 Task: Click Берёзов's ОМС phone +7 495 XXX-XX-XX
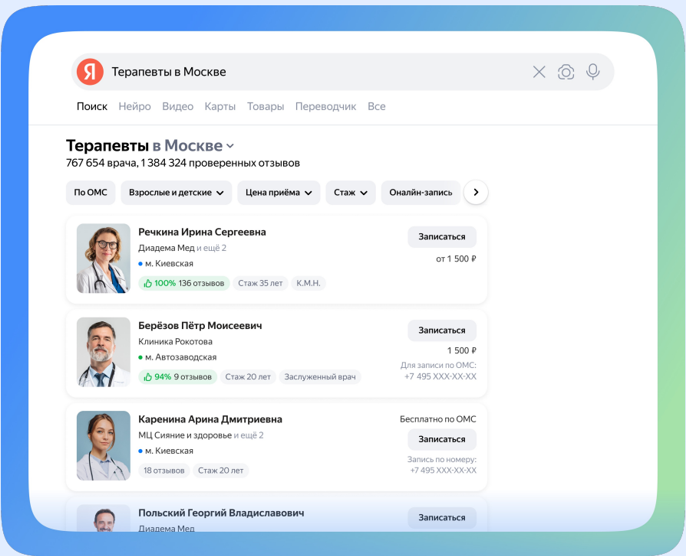click(440, 376)
